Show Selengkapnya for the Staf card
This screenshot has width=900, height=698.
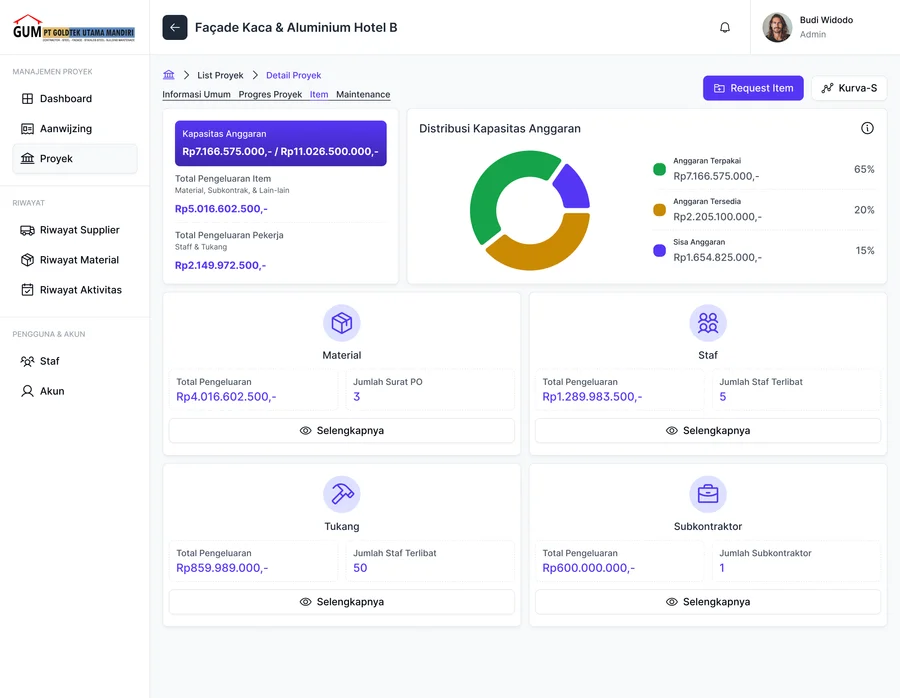(x=708, y=431)
